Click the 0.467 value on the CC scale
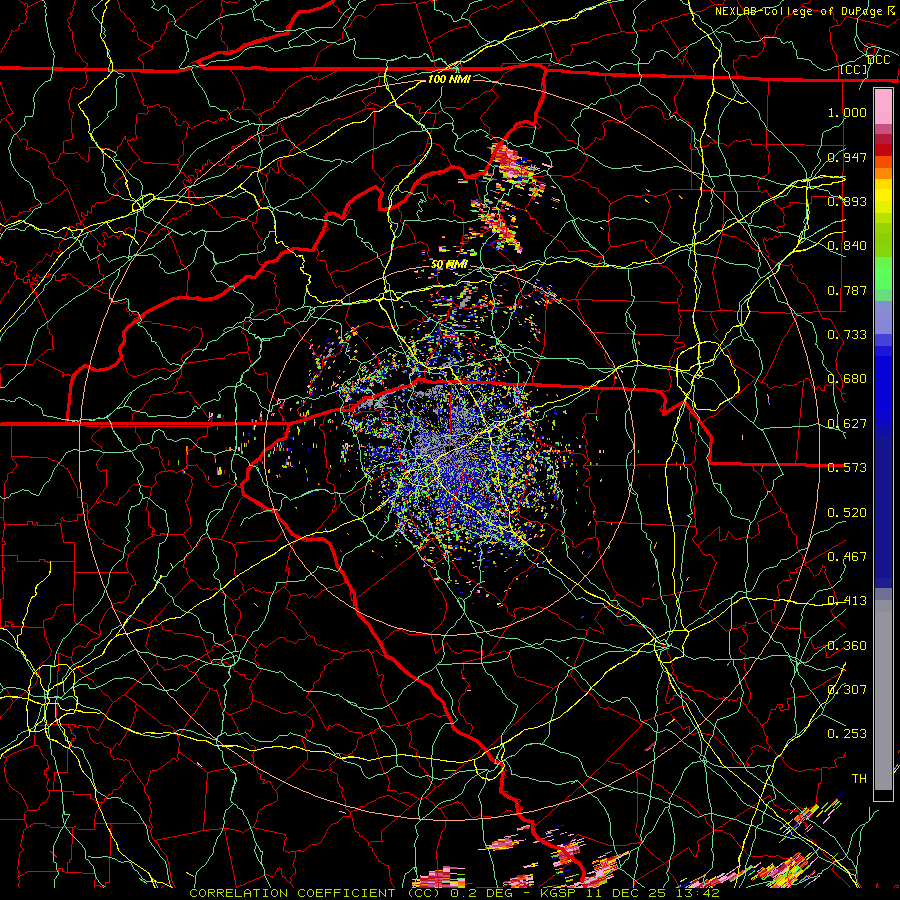The height and width of the screenshot is (900, 900). click(x=847, y=557)
